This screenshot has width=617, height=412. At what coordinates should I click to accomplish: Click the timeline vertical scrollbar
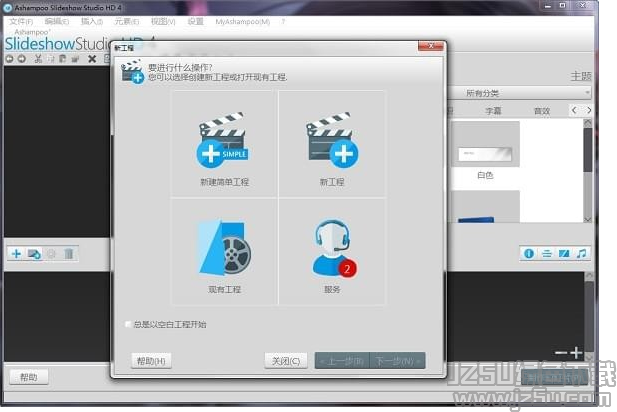tap(589, 315)
